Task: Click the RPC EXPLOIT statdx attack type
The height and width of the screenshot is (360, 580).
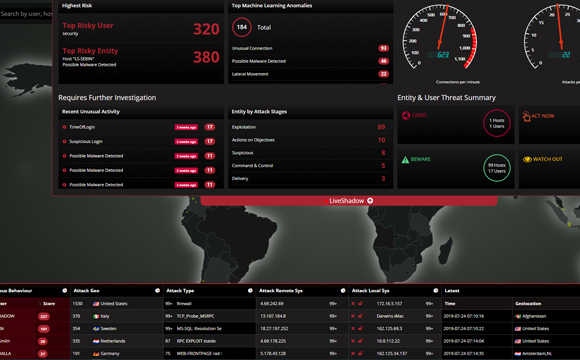Action: point(210,341)
